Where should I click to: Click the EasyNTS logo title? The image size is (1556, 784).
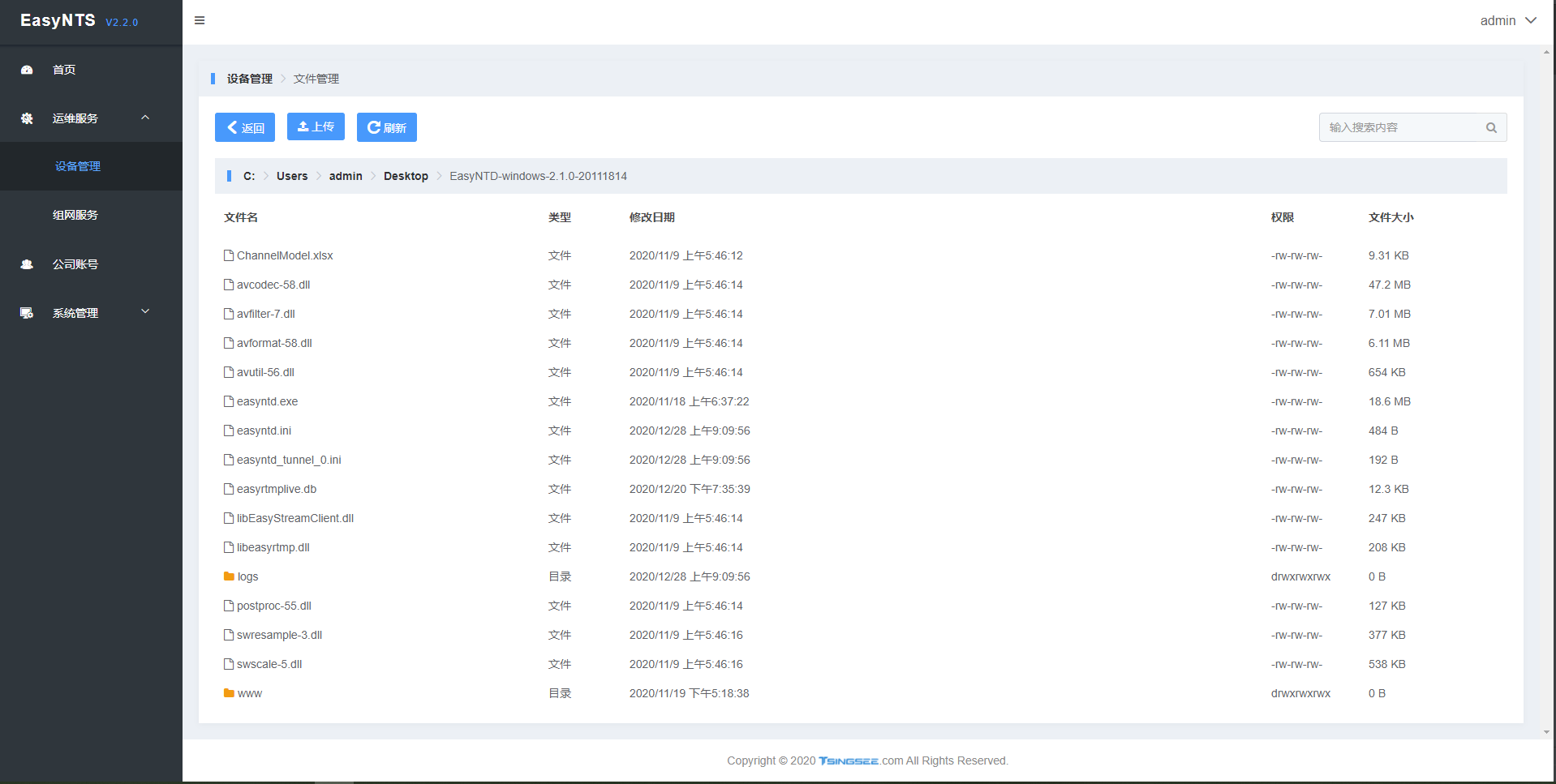(58, 20)
